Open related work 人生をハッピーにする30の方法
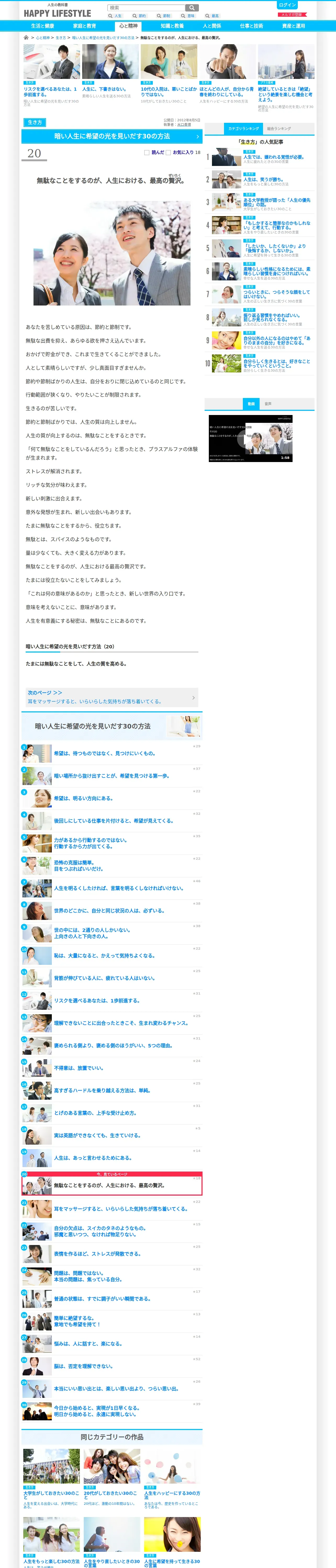The image size is (336, 1568). coord(172,1495)
